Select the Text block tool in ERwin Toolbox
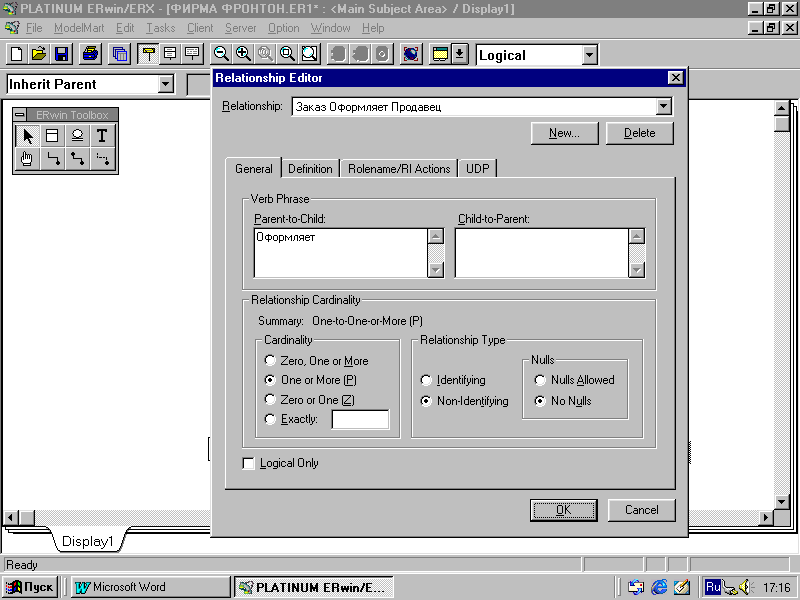Image resolution: width=800 pixels, height=600 pixels. coord(102,136)
